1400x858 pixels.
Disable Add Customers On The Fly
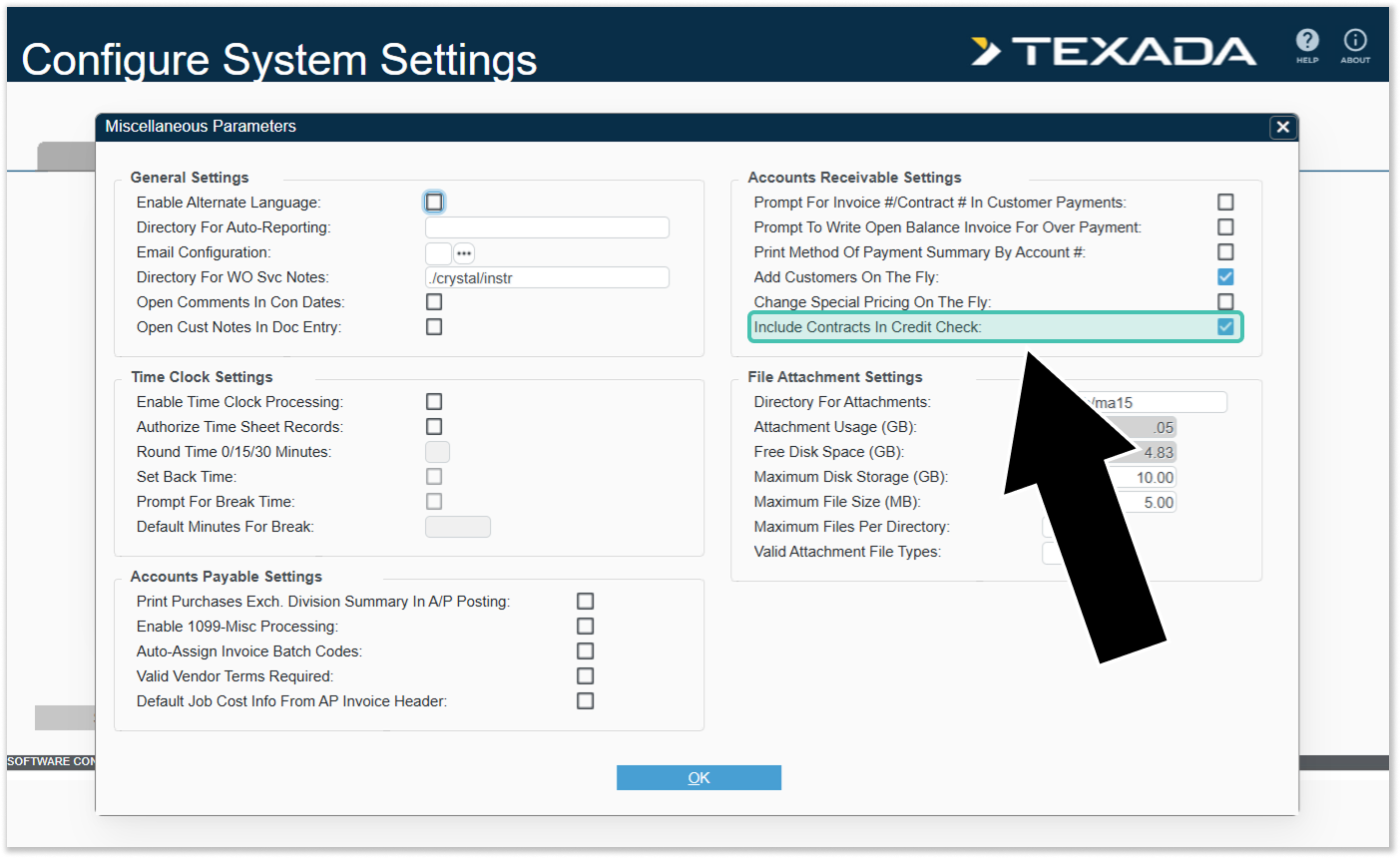click(x=1225, y=277)
